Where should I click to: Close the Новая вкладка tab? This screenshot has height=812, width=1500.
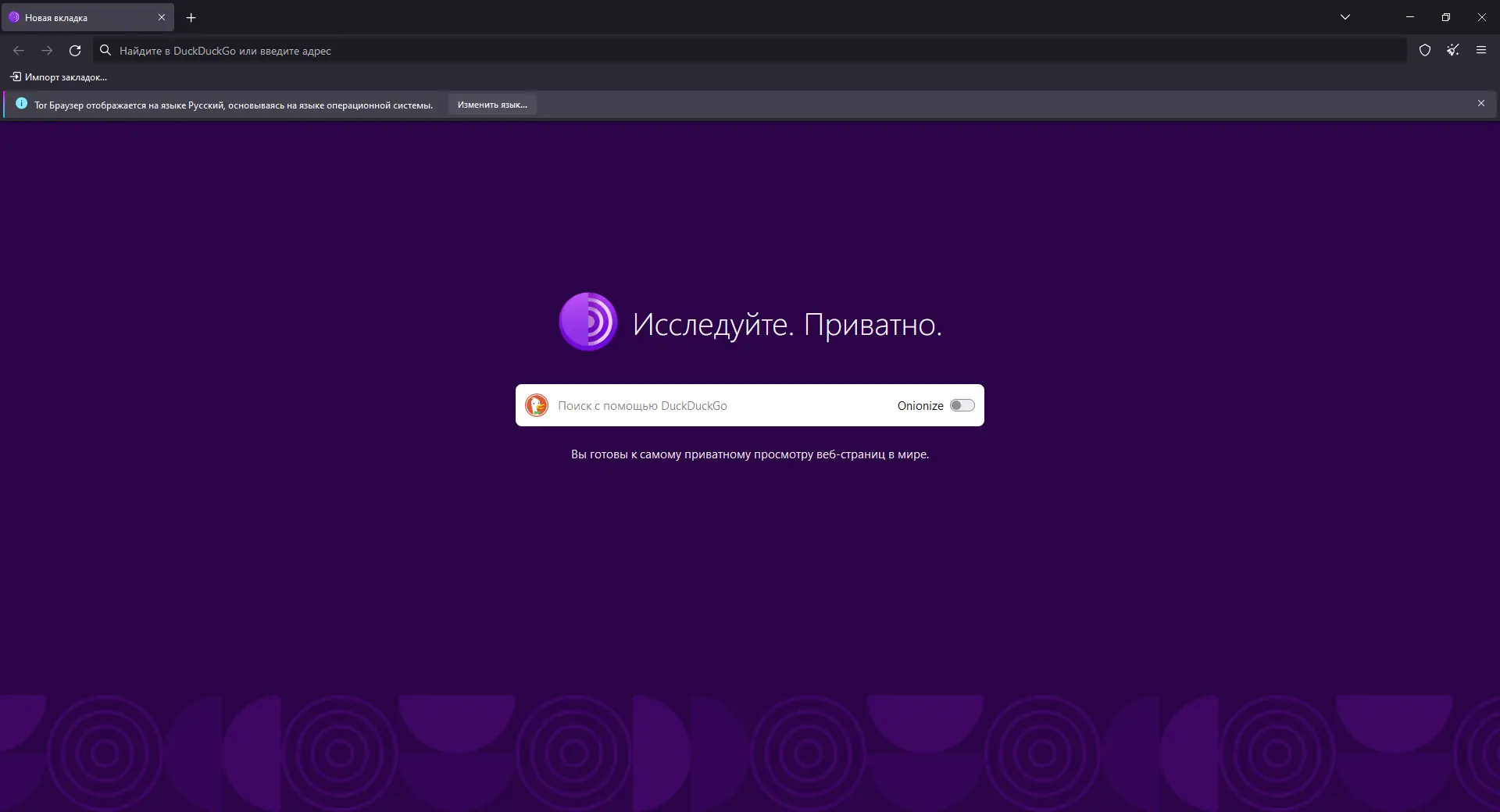(162, 17)
